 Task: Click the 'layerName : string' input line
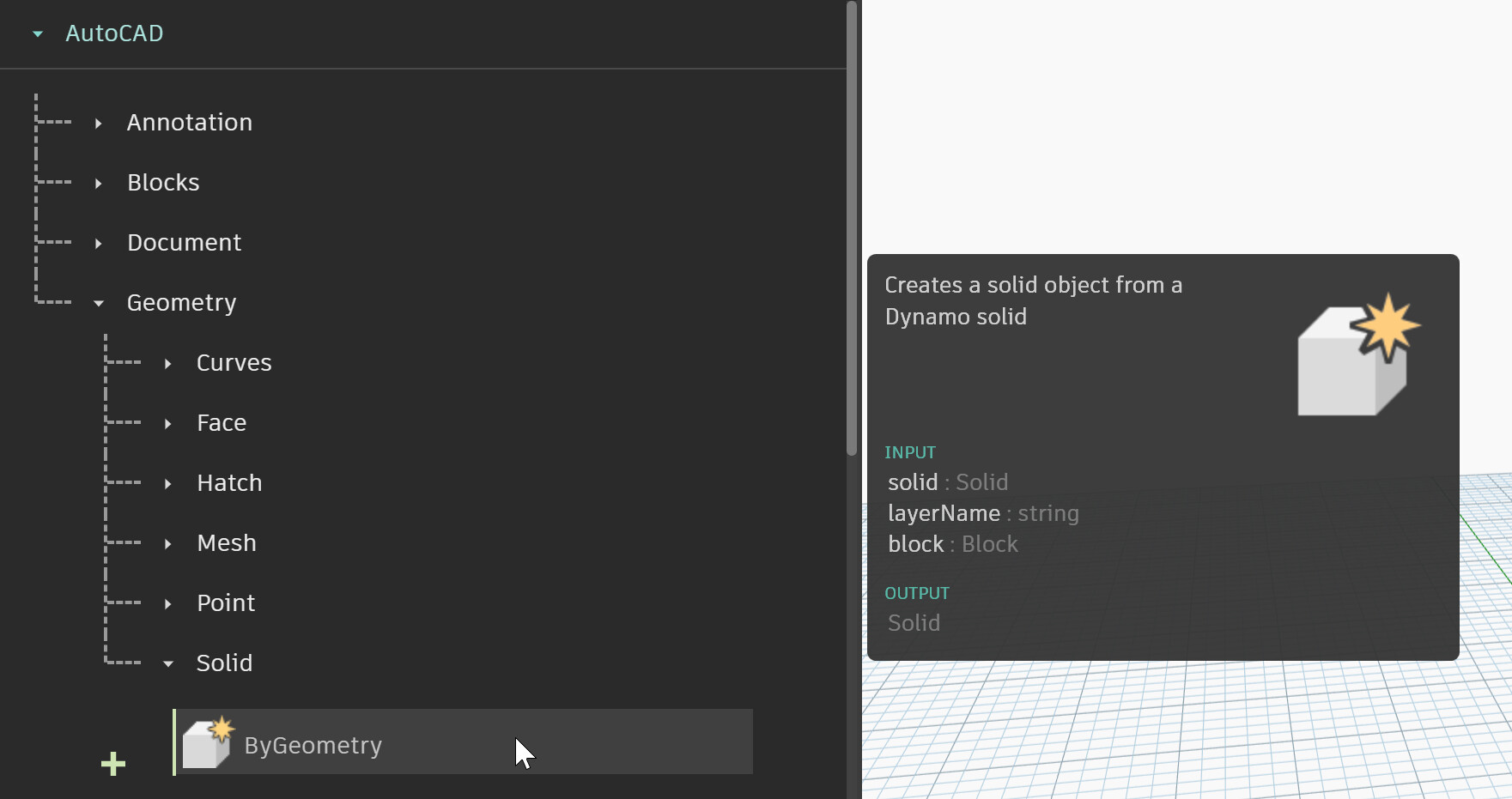[x=983, y=513]
